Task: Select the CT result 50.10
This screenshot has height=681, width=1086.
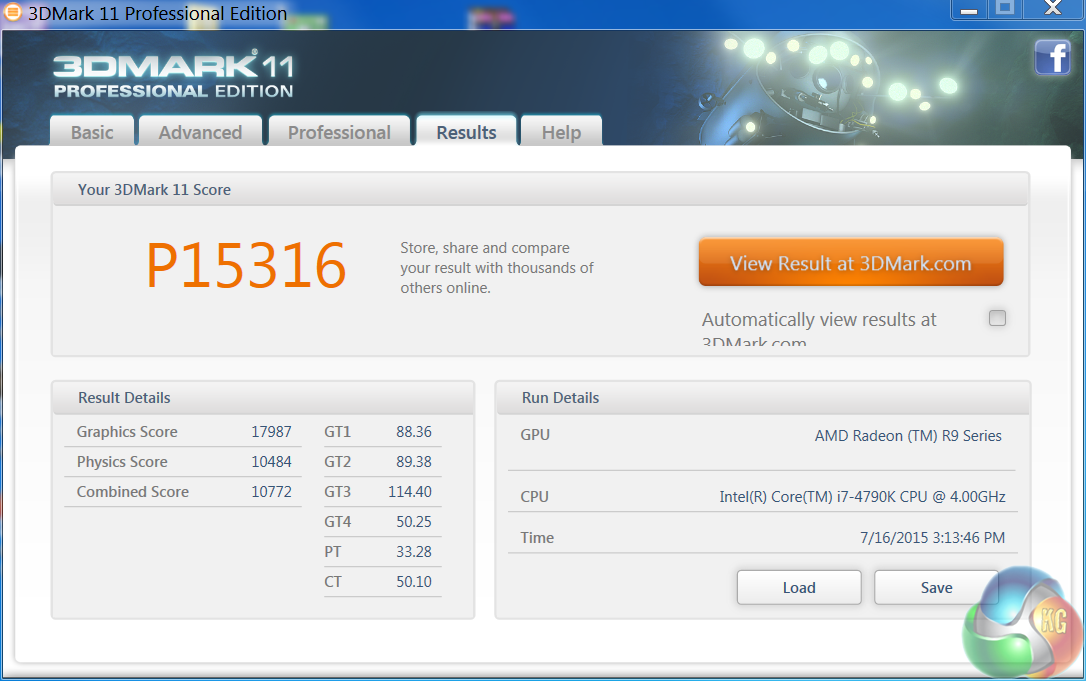Action: 413,581
